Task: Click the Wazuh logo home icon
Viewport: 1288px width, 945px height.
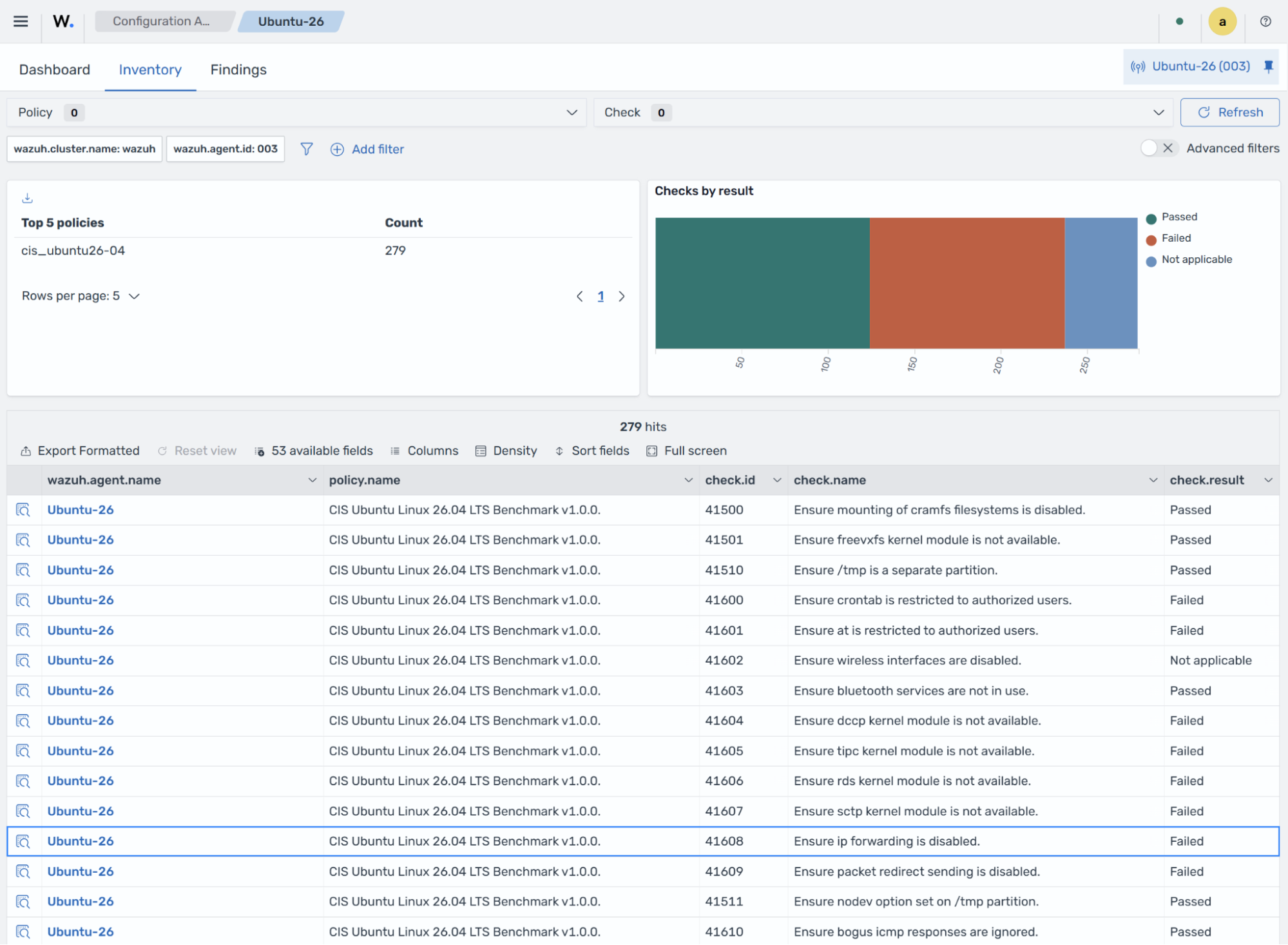Action: click(63, 21)
